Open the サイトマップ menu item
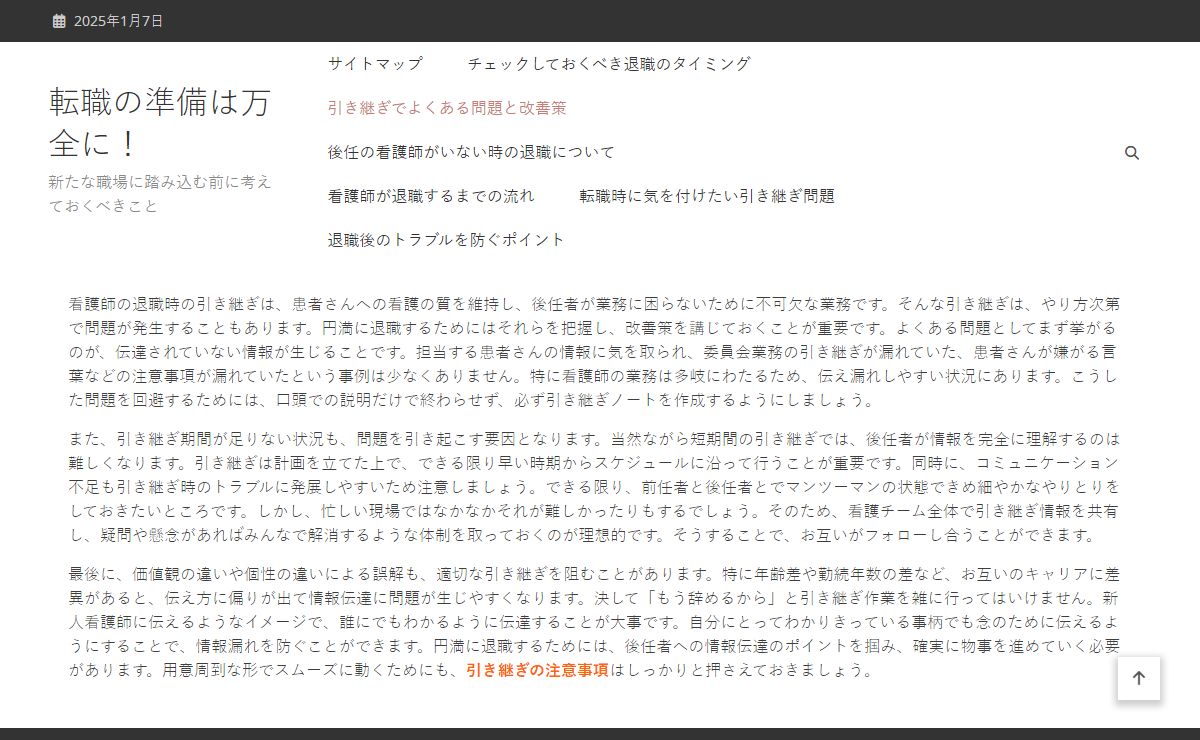 tap(375, 63)
